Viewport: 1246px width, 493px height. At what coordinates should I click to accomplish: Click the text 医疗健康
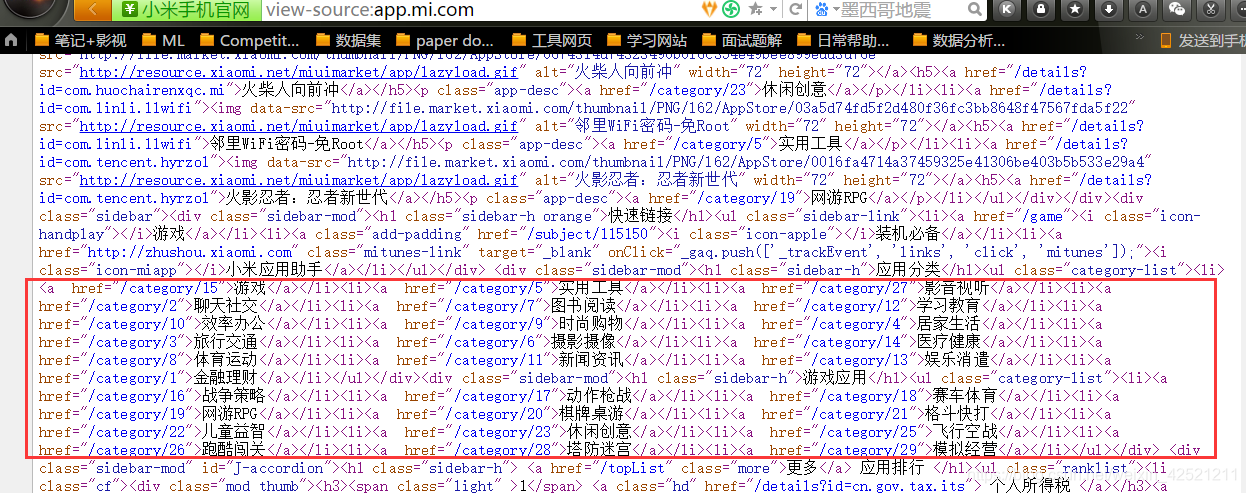click(948, 342)
